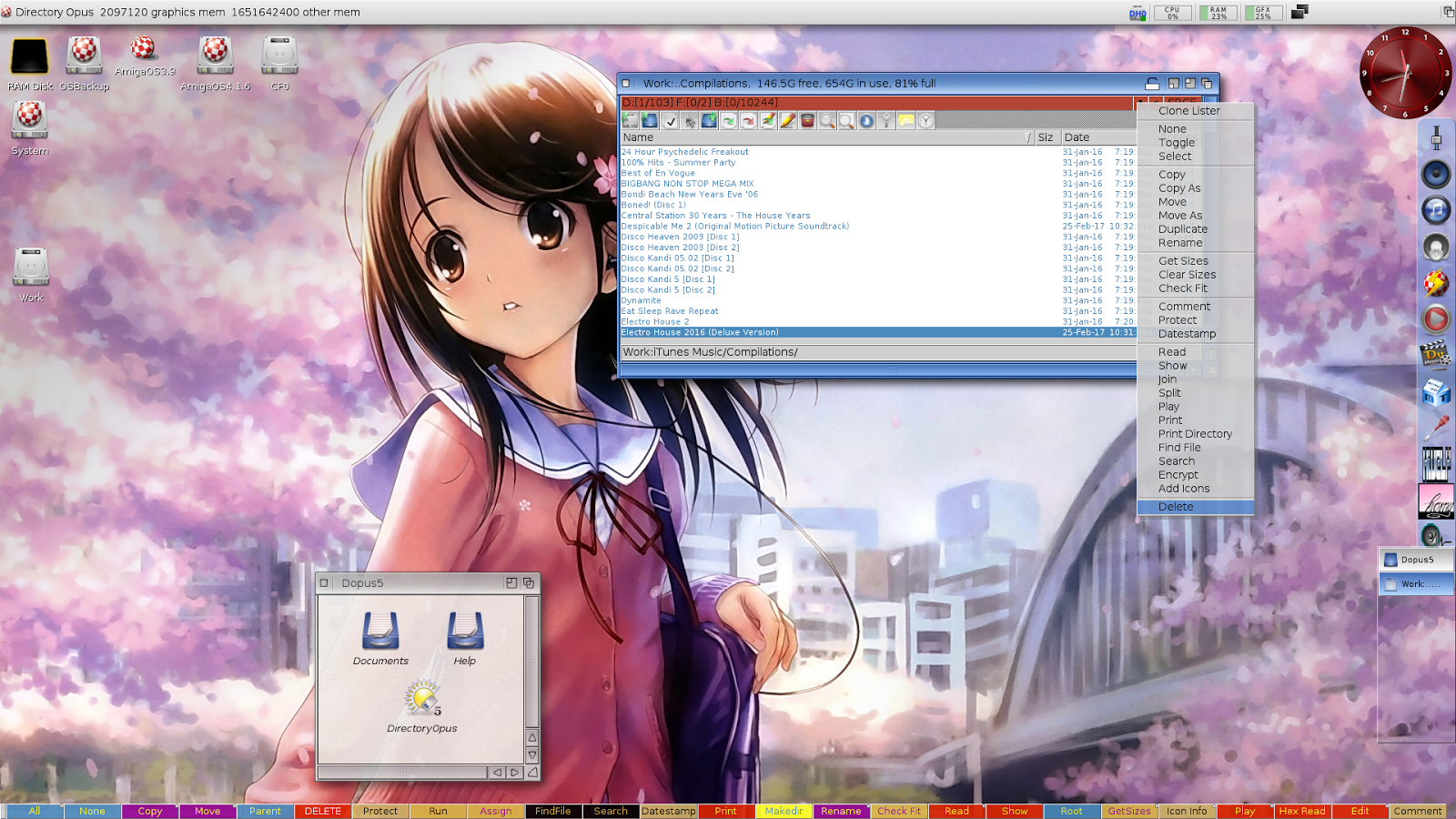Screen dimensions: 1456x819
Task: Click the DH0 disk indicator in the title bar
Action: 1137,13
